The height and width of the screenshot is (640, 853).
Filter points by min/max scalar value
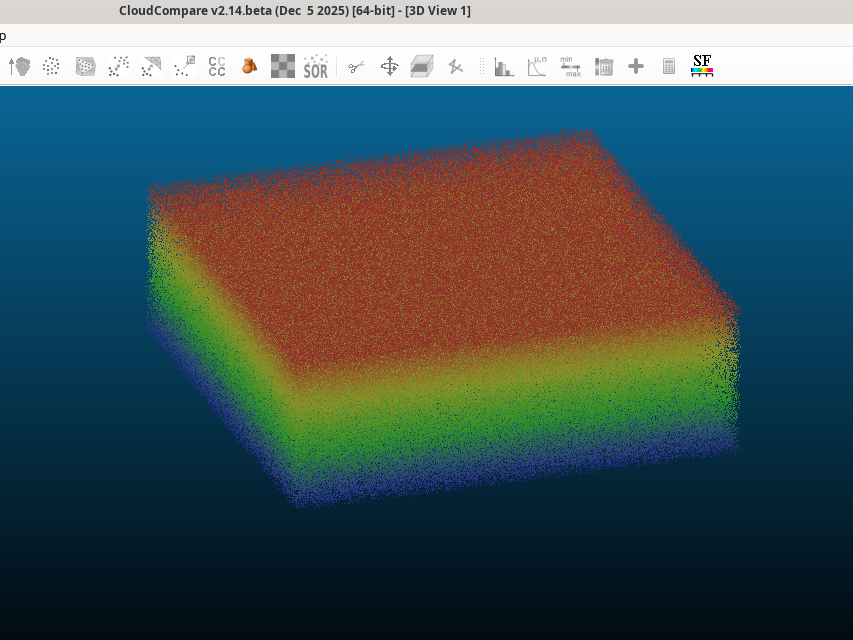point(570,66)
